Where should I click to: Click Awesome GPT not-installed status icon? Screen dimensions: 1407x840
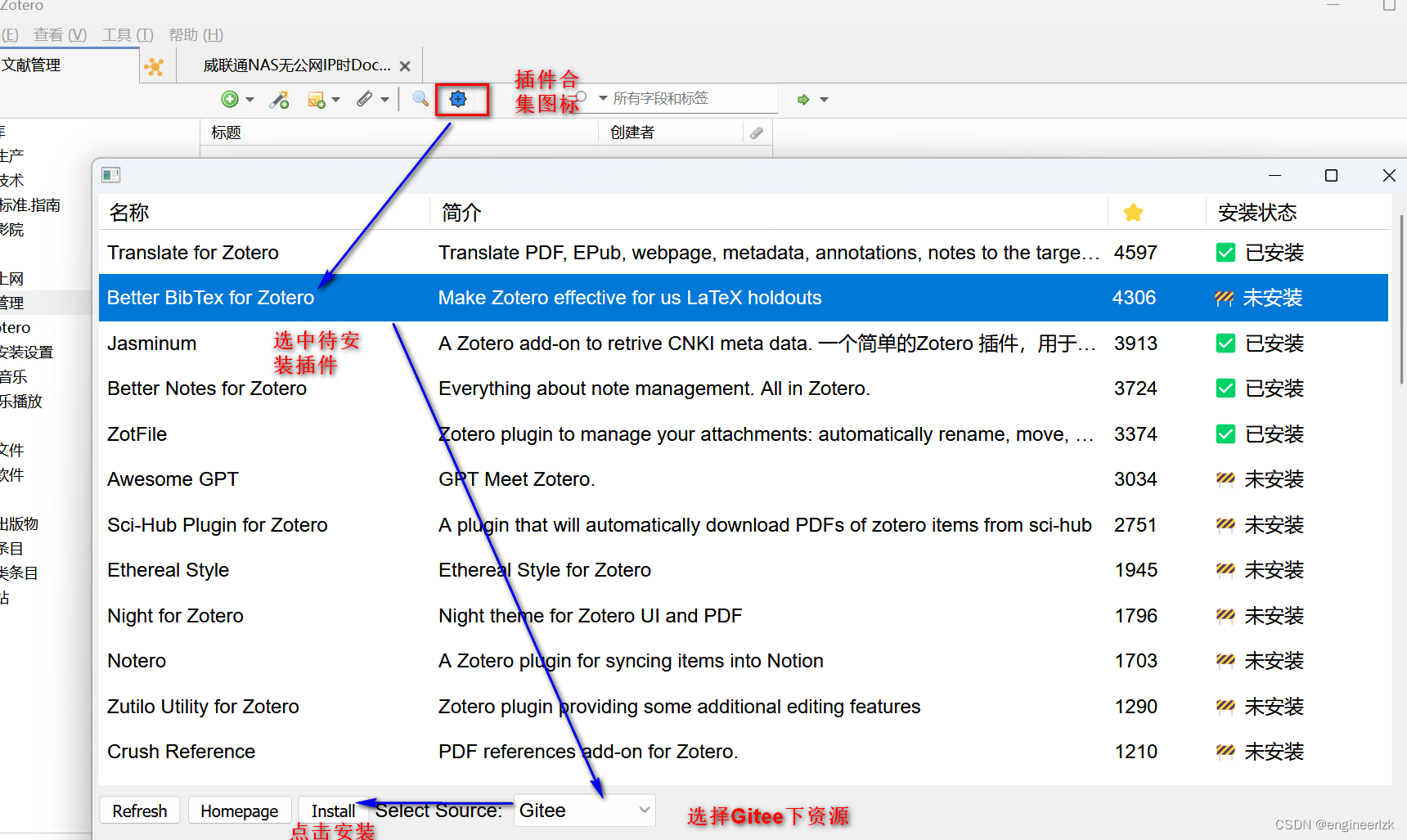pos(1225,479)
